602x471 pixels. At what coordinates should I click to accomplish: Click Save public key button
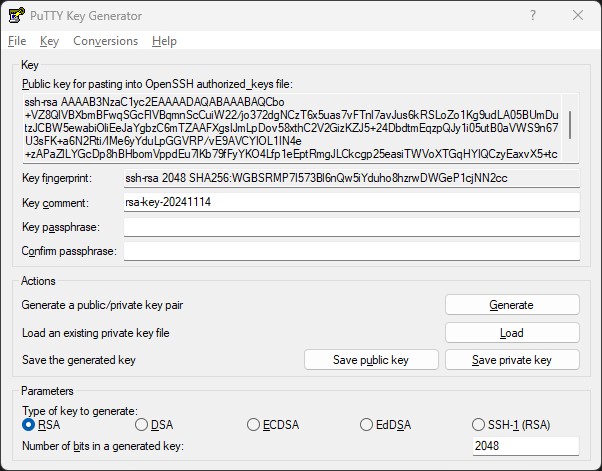(x=371, y=360)
